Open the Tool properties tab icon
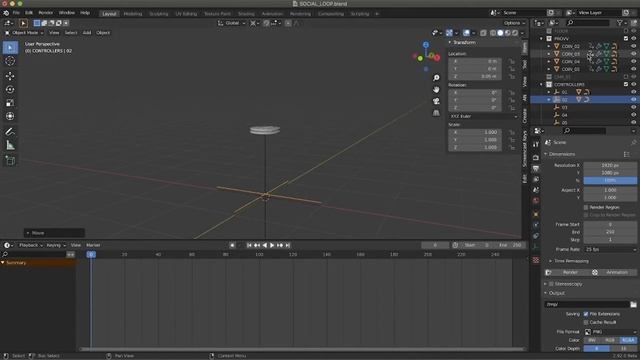 536,144
